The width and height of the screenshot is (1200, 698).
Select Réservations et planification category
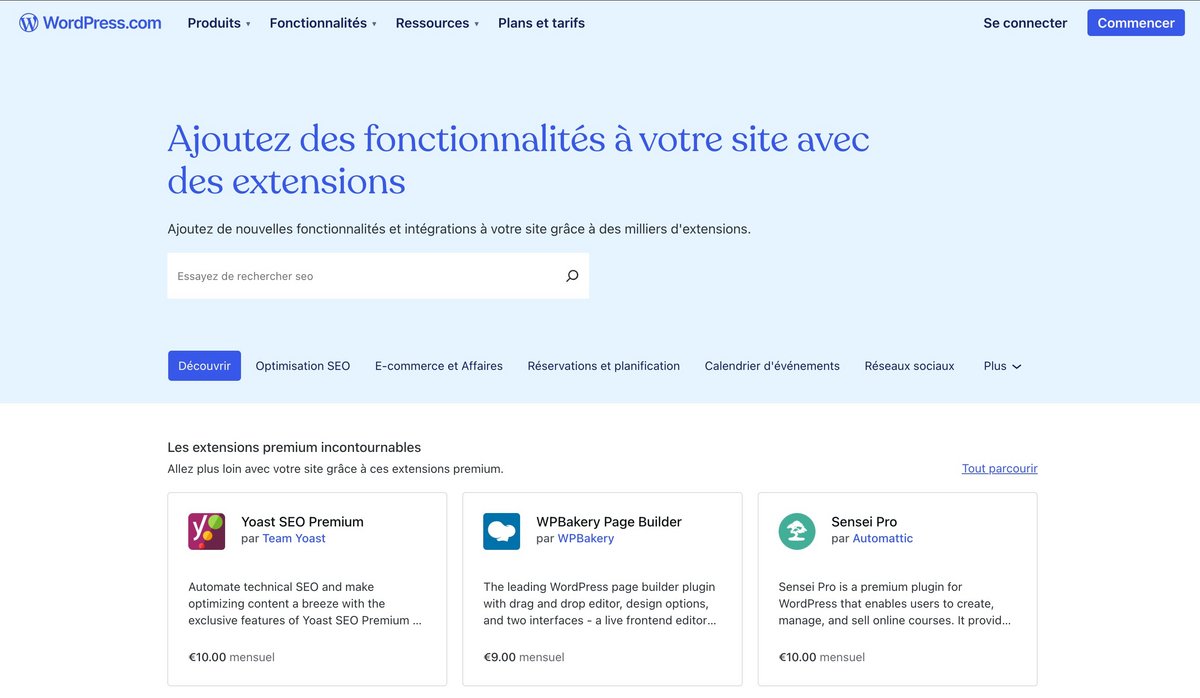point(604,366)
